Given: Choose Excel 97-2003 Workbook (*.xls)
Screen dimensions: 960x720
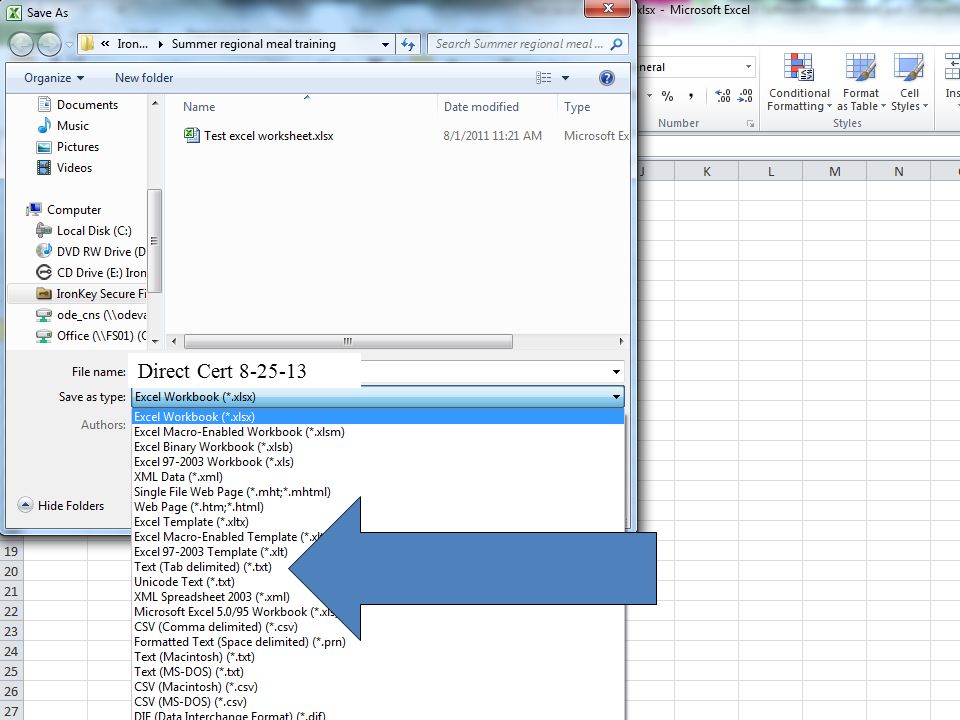Looking at the screenshot, I should click(x=378, y=462).
